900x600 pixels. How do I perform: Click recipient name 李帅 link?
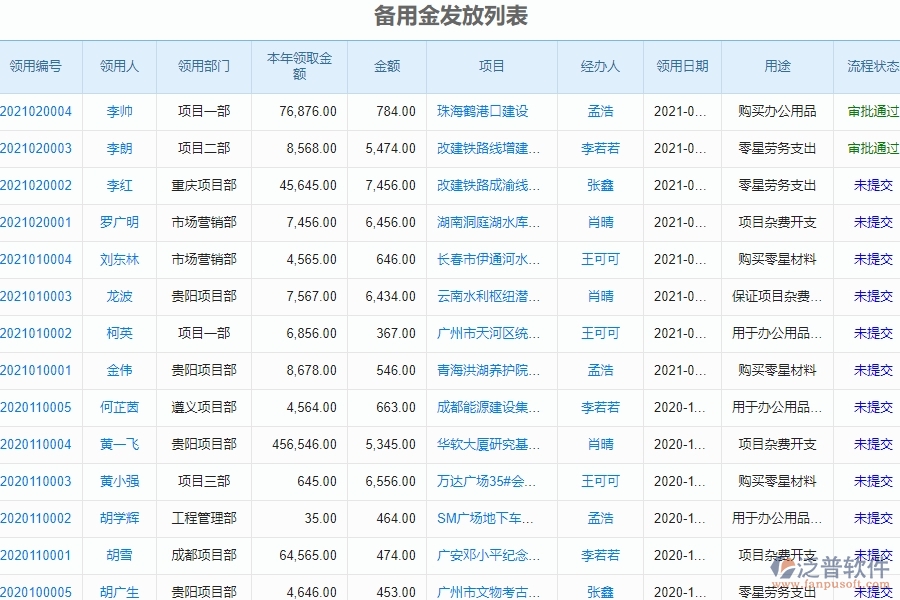pyautogui.click(x=119, y=111)
